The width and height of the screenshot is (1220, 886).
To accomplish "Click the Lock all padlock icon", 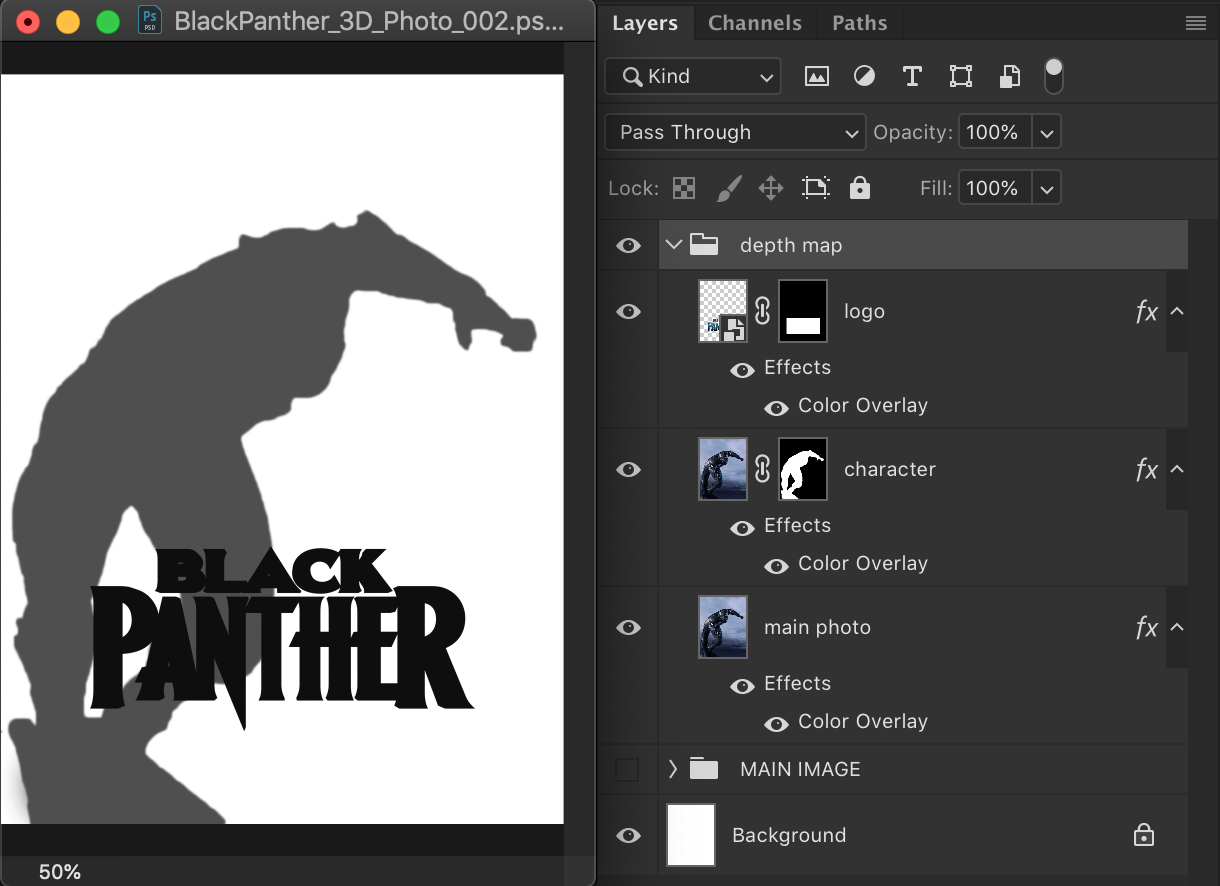I will point(860,188).
